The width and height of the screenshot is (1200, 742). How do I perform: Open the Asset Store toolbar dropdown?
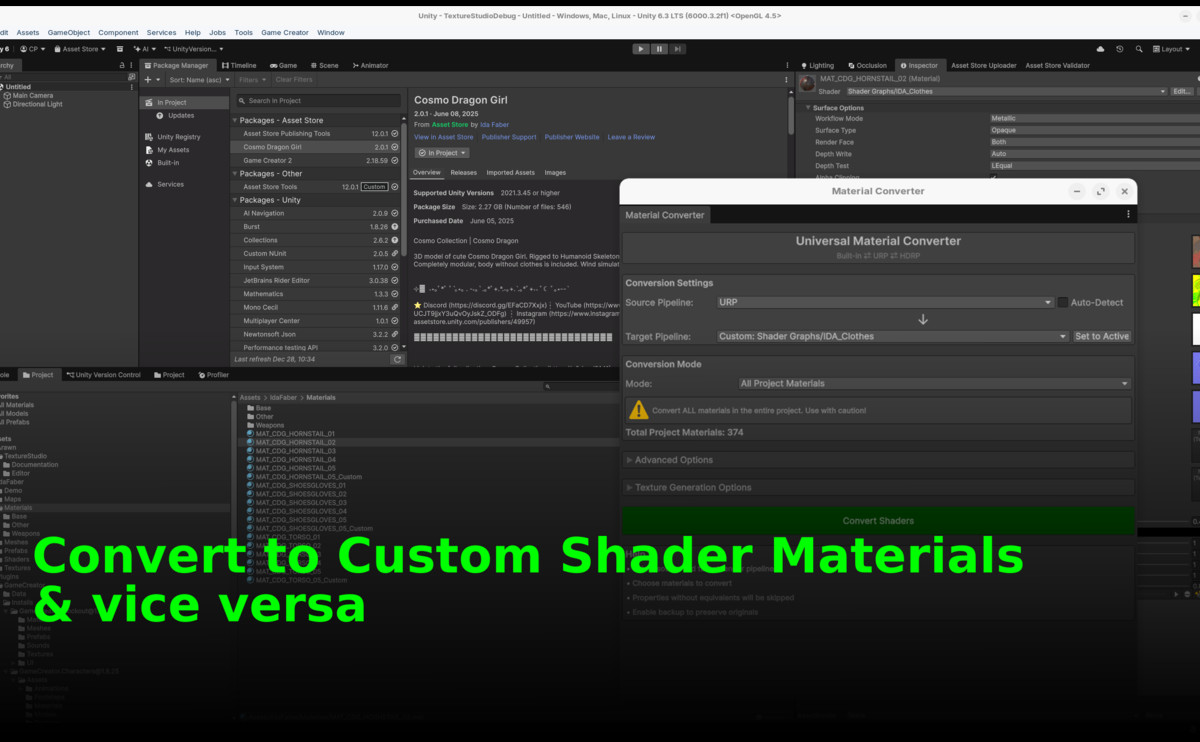(x=81, y=48)
